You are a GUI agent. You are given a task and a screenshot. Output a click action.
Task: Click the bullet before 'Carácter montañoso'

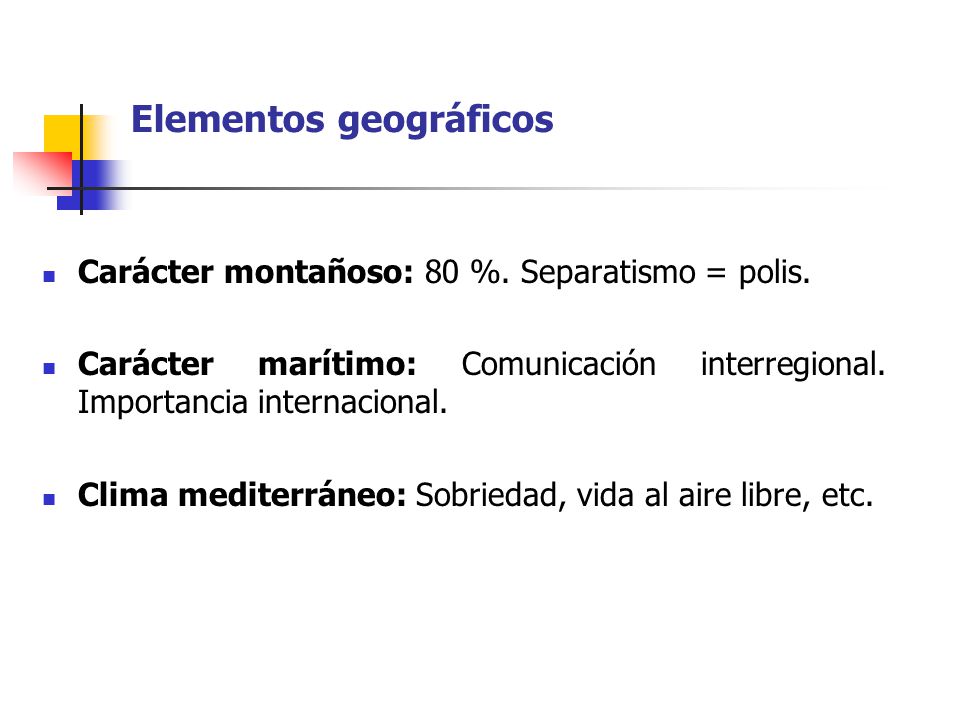coord(50,277)
